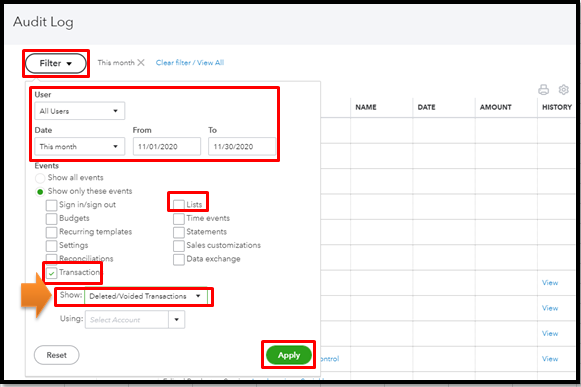
Task: Check the Budgets checkbox
Action: click(52, 218)
